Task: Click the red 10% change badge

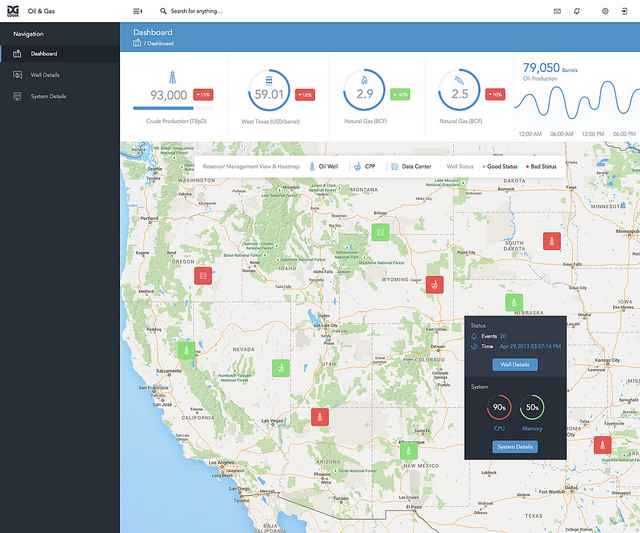Action: pos(495,95)
